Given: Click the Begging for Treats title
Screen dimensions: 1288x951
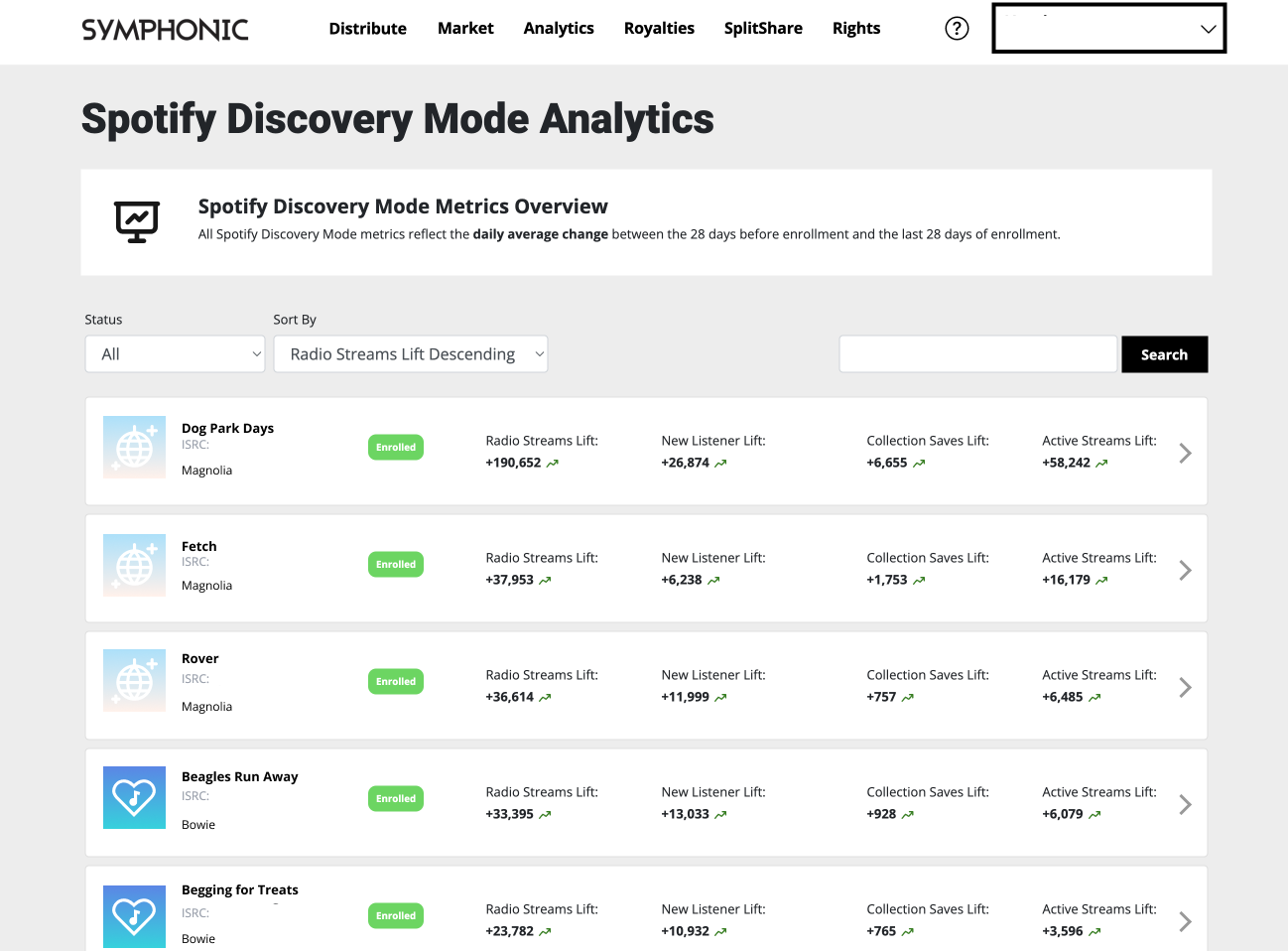Looking at the screenshot, I should pos(240,890).
